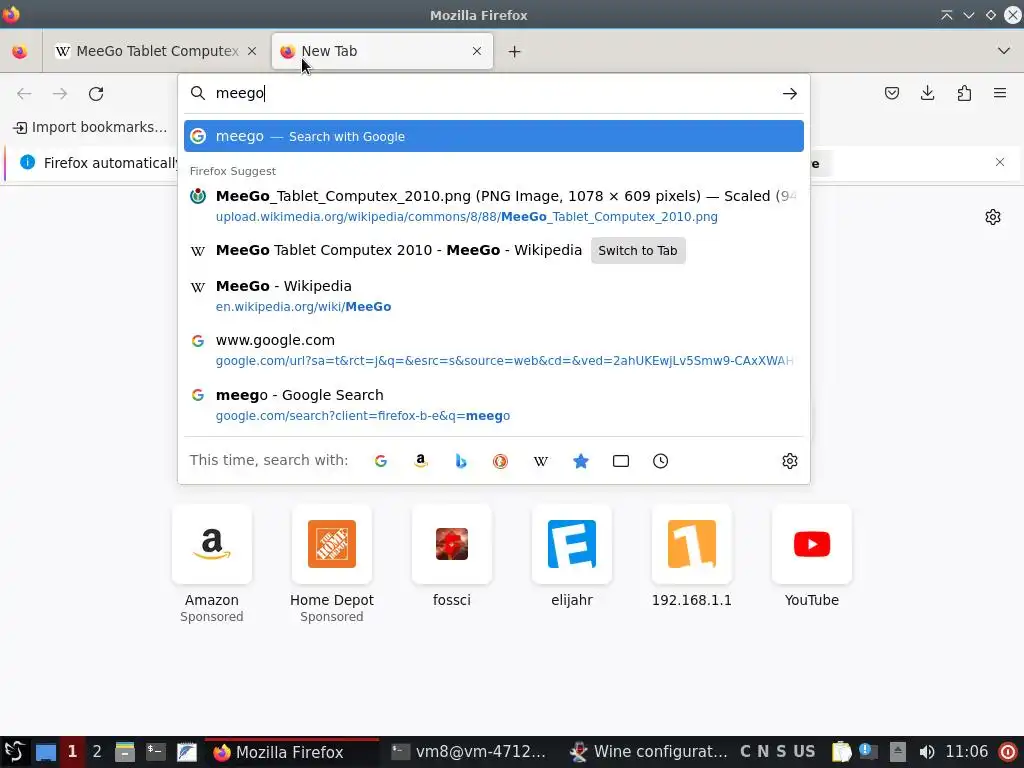This screenshot has width=1024, height=768.
Task: Click Import bookmarks in bookmarks toolbar
Action: click(90, 127)
